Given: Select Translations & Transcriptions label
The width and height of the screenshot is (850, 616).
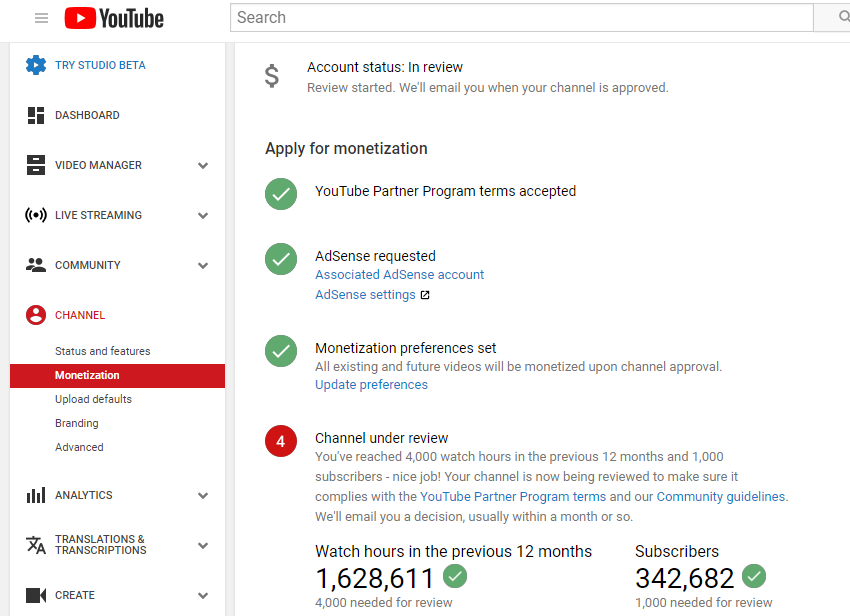Looking at the screenshot, I should [x=100, y=544].
